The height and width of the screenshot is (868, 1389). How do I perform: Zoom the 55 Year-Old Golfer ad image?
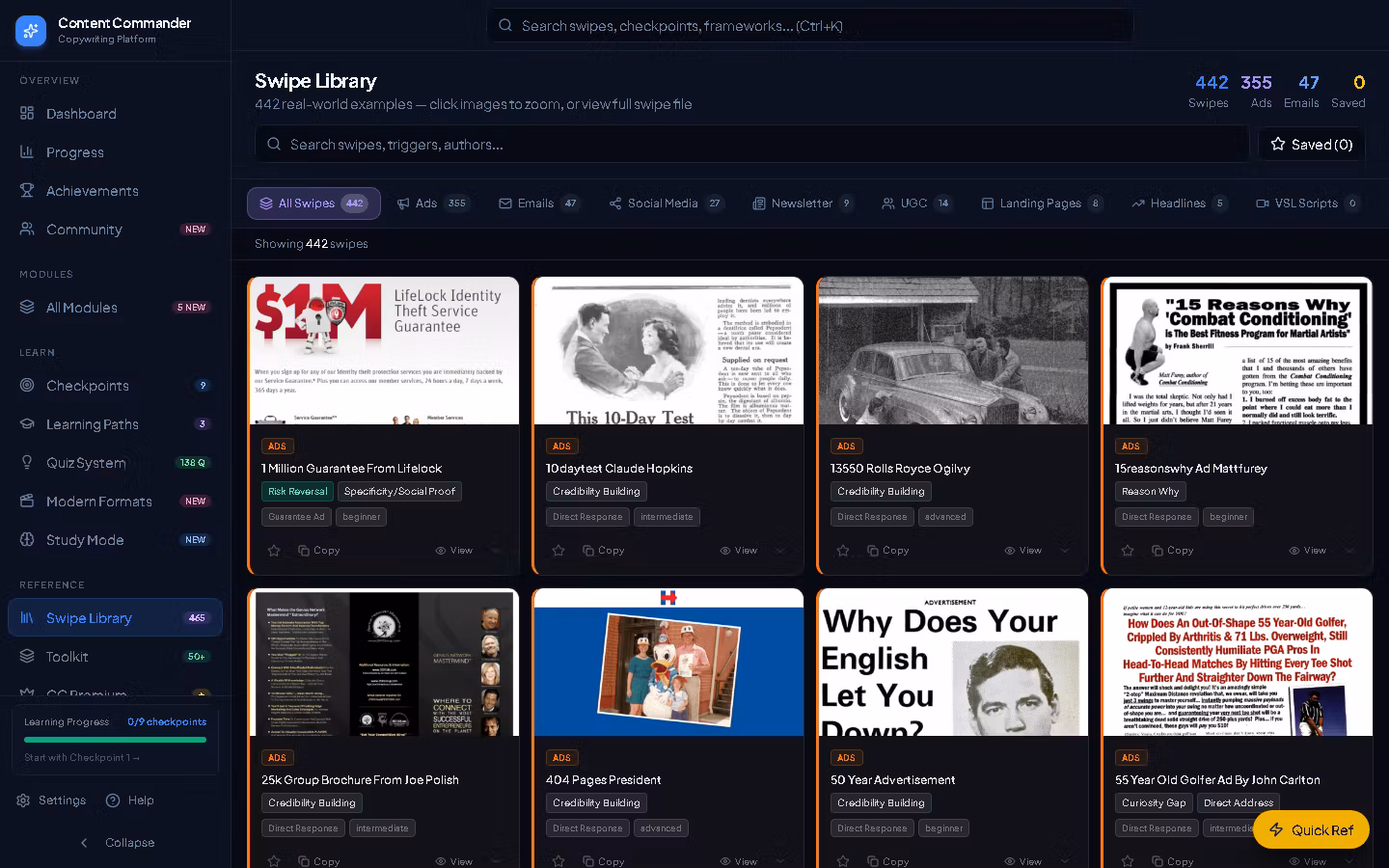pyautogui.click(x=1238, y=663)
